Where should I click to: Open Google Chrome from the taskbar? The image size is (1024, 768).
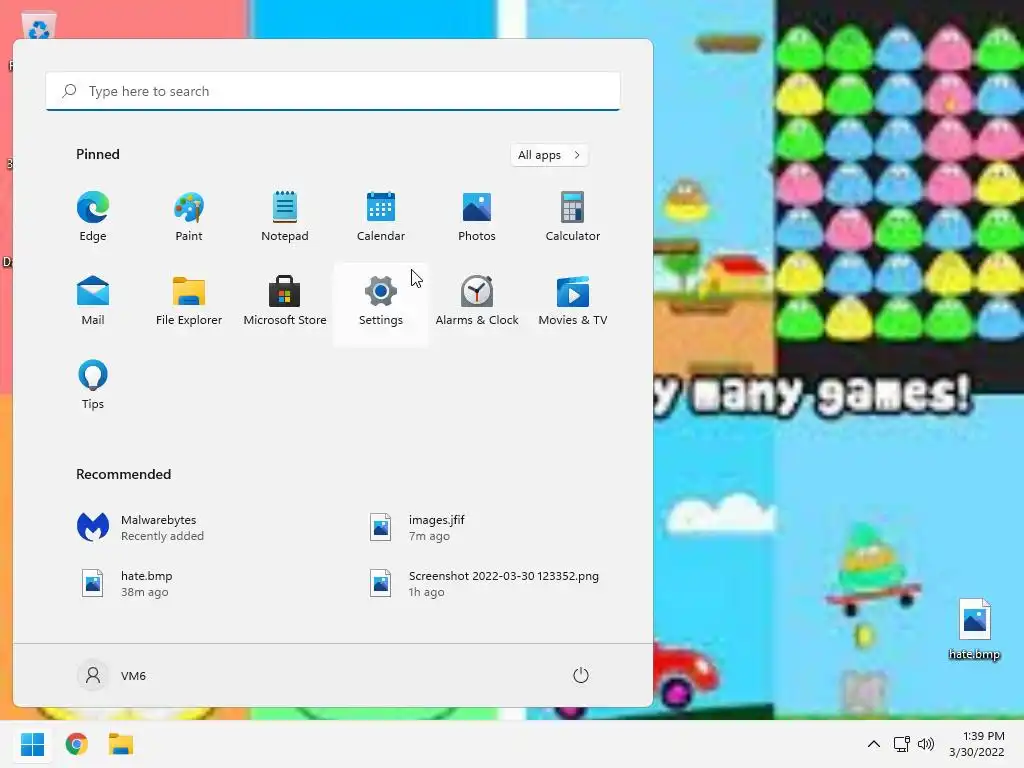tap(77, 744)
